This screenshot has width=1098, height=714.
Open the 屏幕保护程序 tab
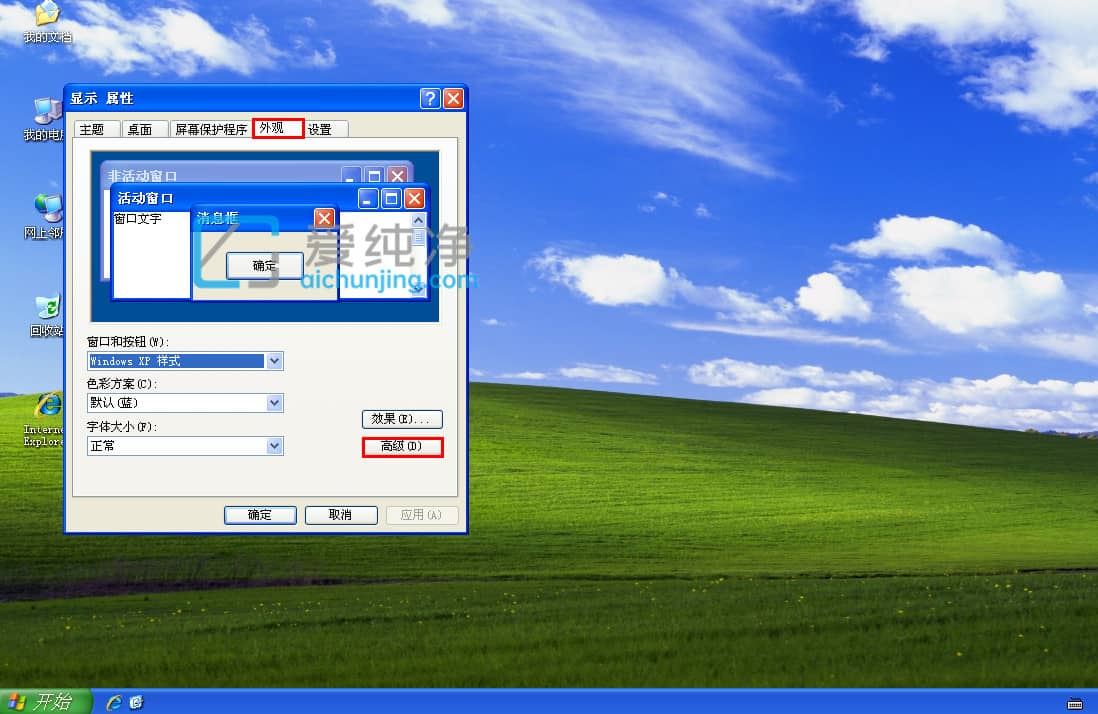click(211, 130)
